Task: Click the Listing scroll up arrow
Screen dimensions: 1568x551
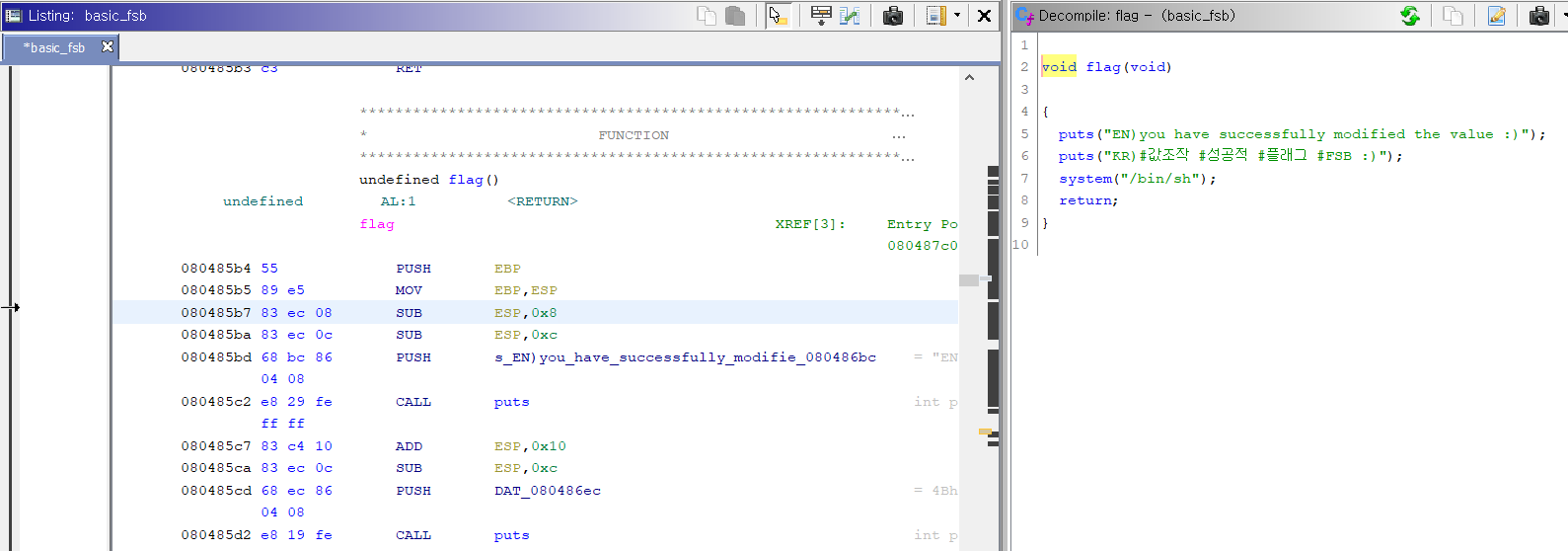Action: click(x=969, y=77)
